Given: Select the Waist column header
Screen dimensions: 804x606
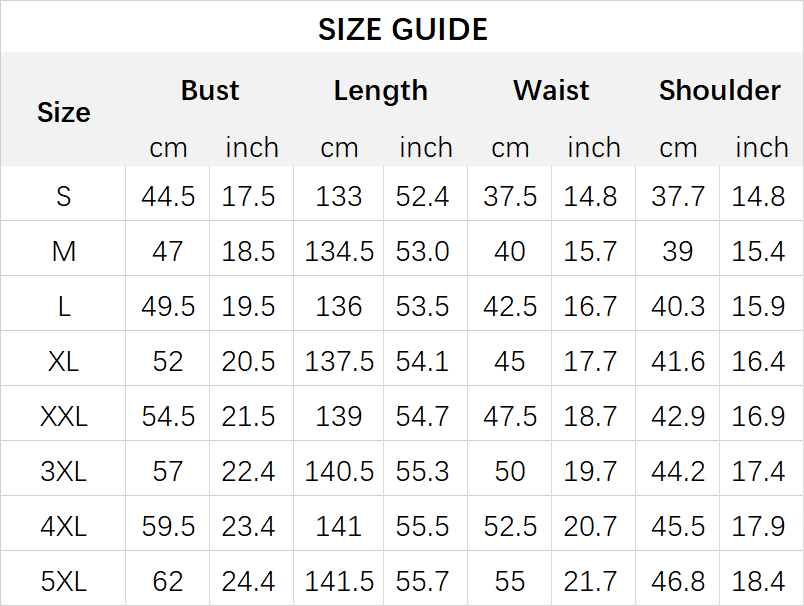Looking at the screenshot, I should [551, 90].
